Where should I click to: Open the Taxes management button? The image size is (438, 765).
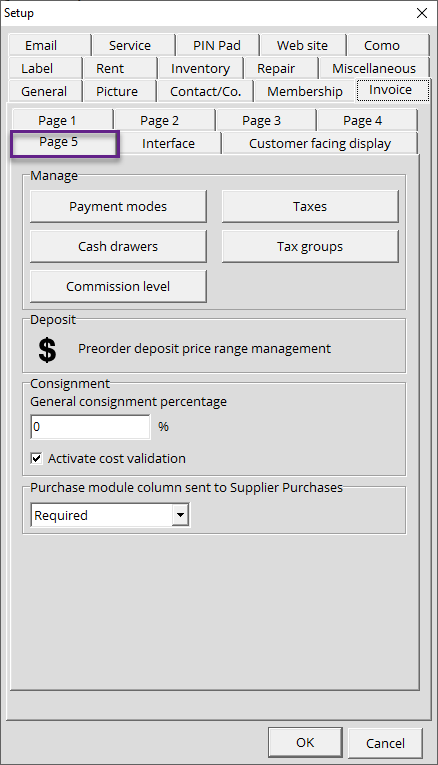click(x=310, y=206)
